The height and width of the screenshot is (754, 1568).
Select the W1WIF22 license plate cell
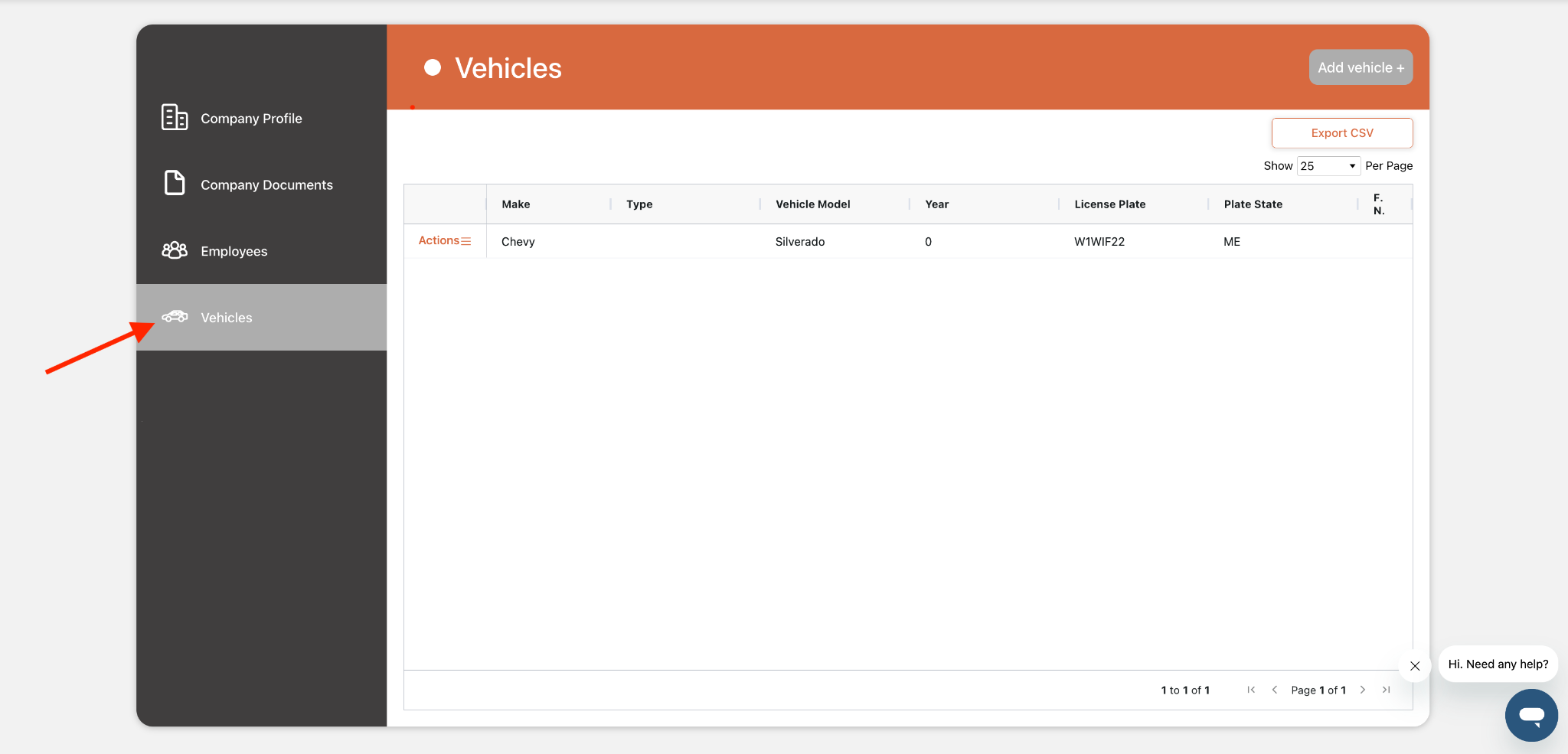1099,242
